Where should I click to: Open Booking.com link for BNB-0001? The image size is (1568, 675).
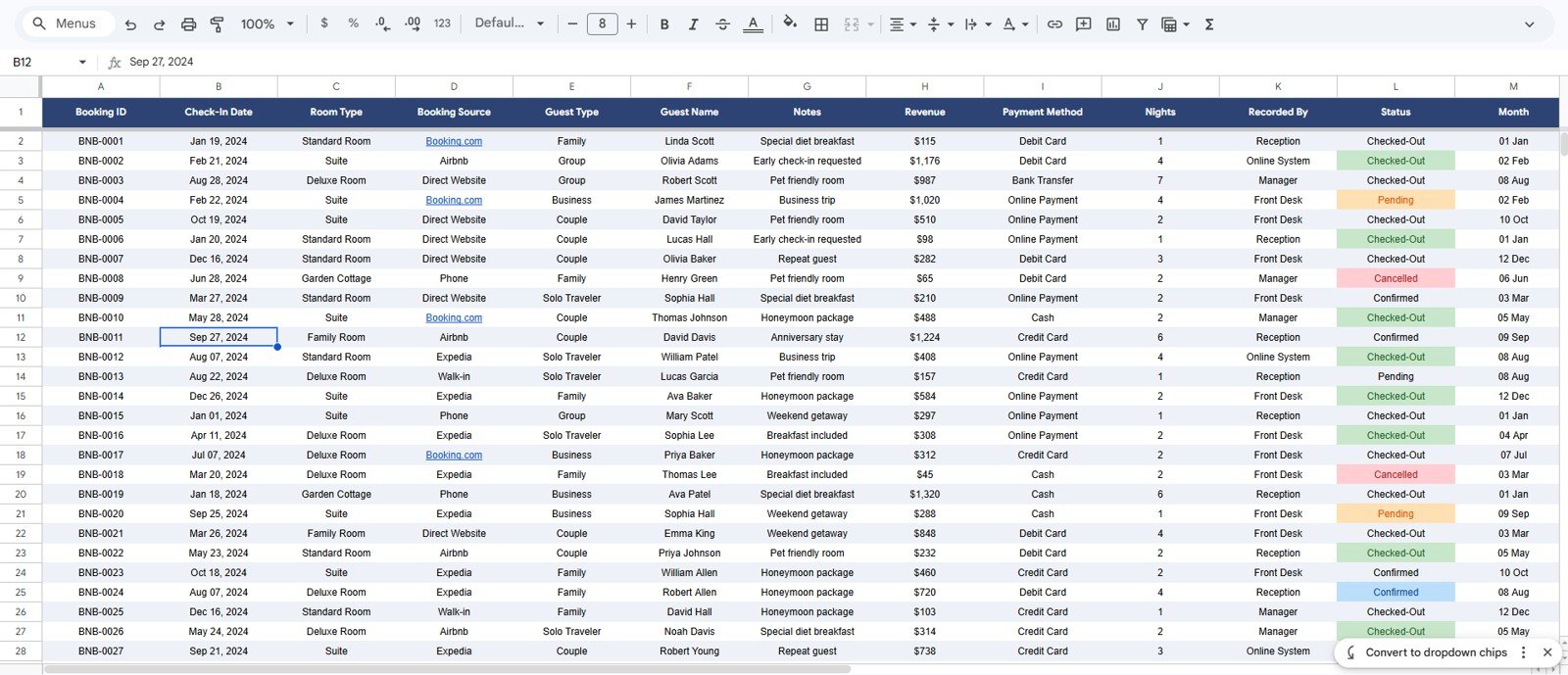click(x=454, y=141)
